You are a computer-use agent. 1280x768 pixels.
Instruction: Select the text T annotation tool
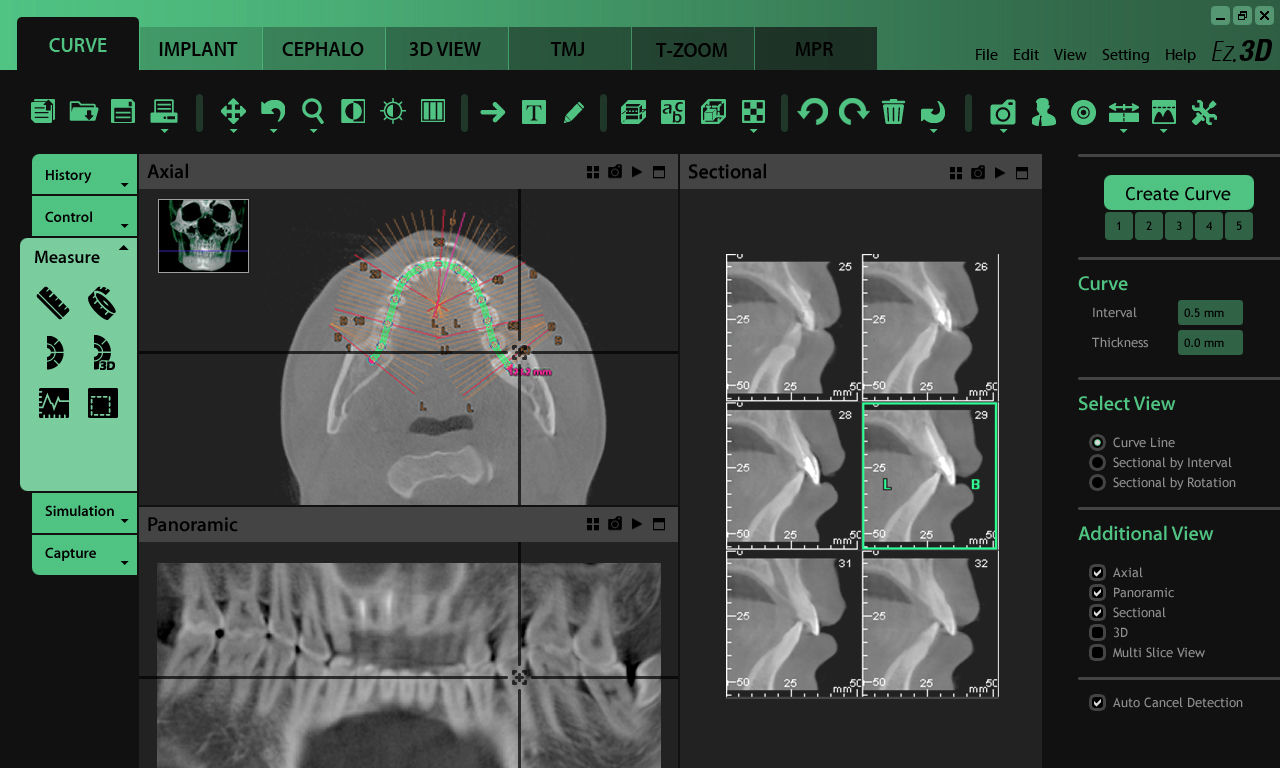pos(534,112)
